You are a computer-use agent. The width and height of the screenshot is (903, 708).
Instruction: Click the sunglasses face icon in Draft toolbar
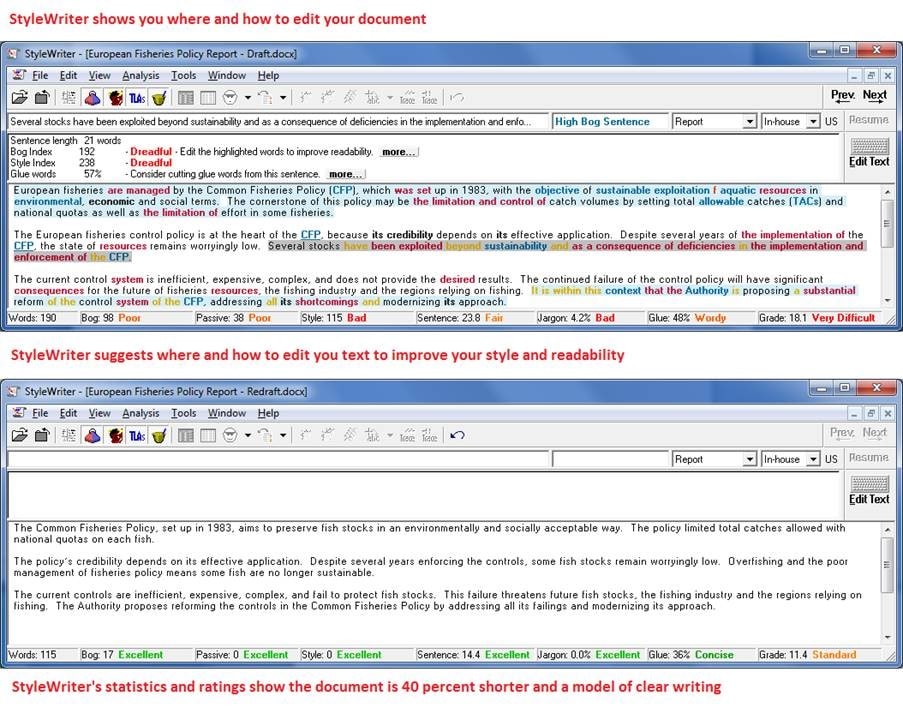click(230, 98)
